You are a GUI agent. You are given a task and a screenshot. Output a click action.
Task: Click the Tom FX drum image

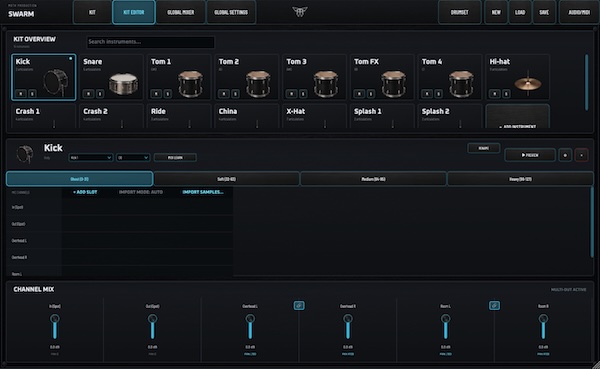pyautogui.click(x=394, y=83)
